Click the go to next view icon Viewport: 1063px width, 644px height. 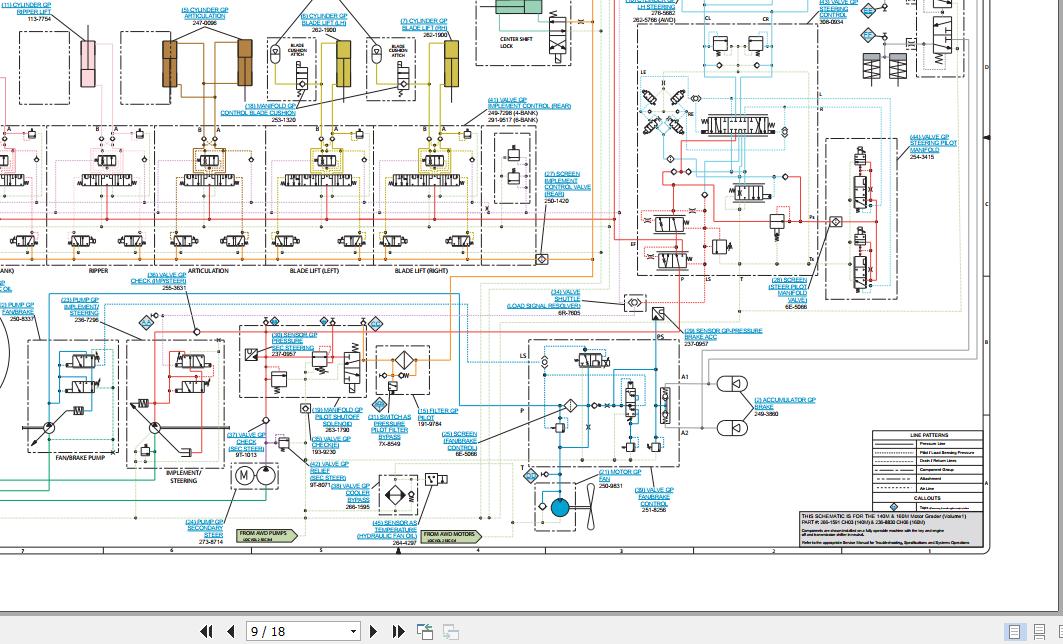click(x=451, y=631)
